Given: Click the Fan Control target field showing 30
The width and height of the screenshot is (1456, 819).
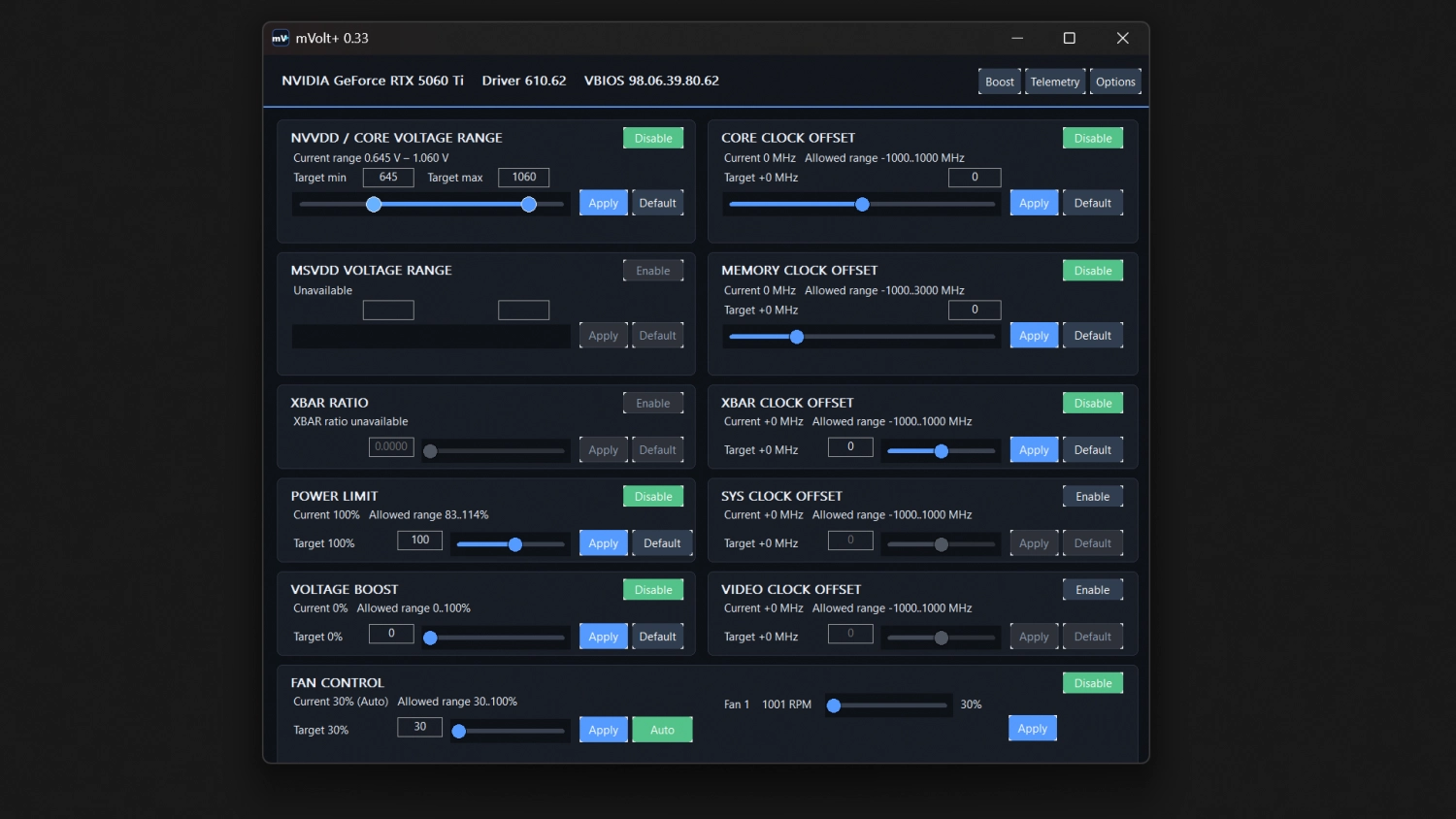Looking at the screenshot, I should tap(420, 726).
